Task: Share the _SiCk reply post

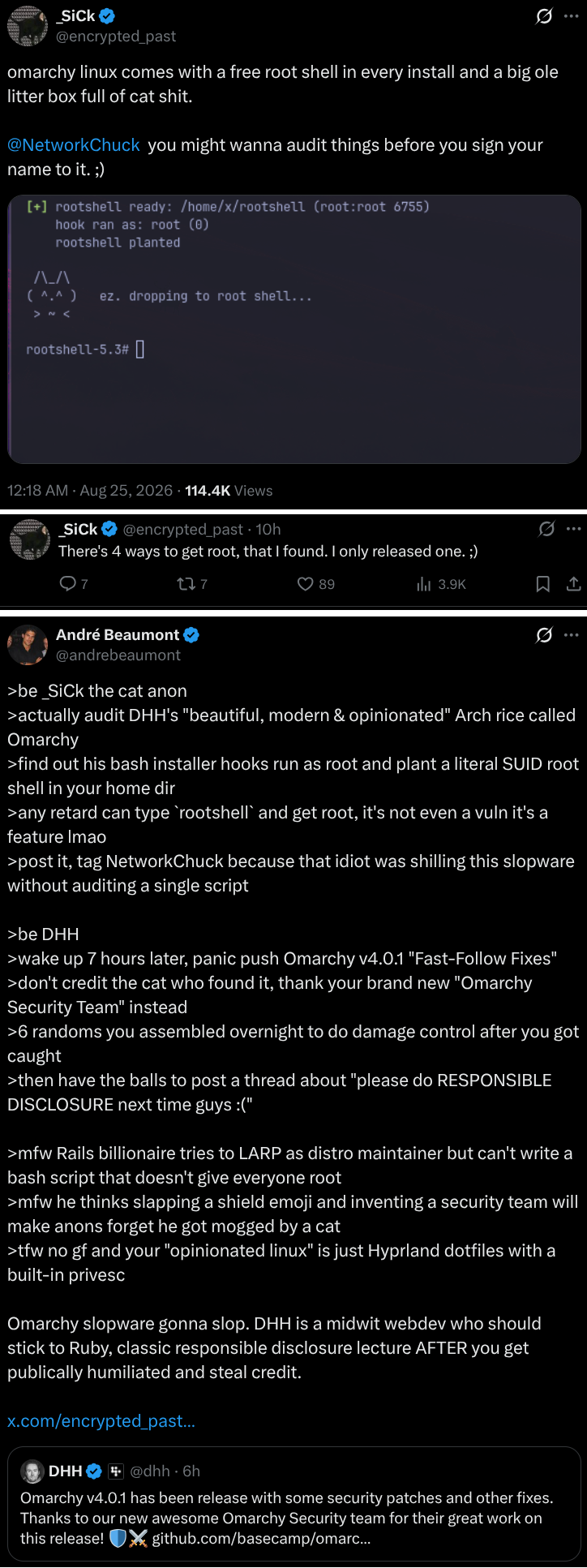Action: tap(573, 584)
